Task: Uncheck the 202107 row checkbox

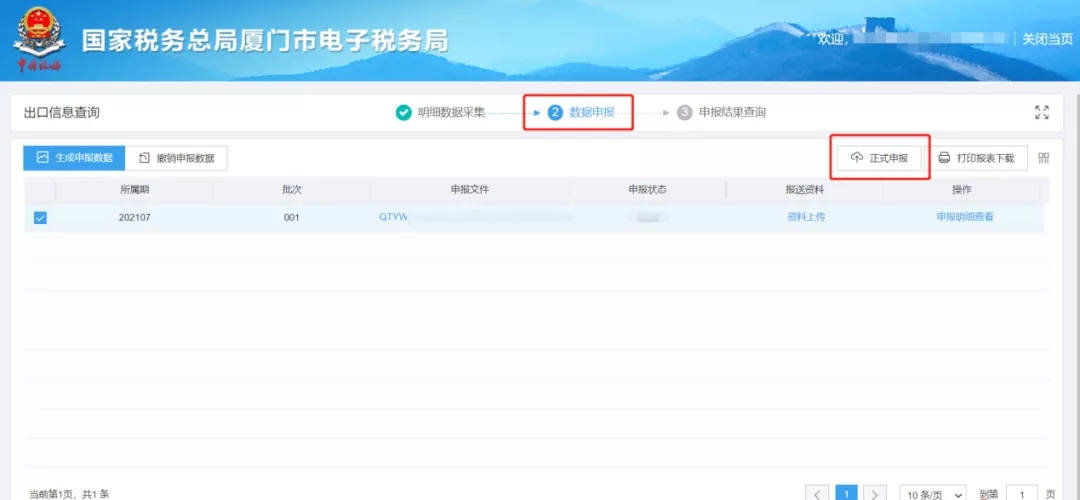Action: [41, 218]
